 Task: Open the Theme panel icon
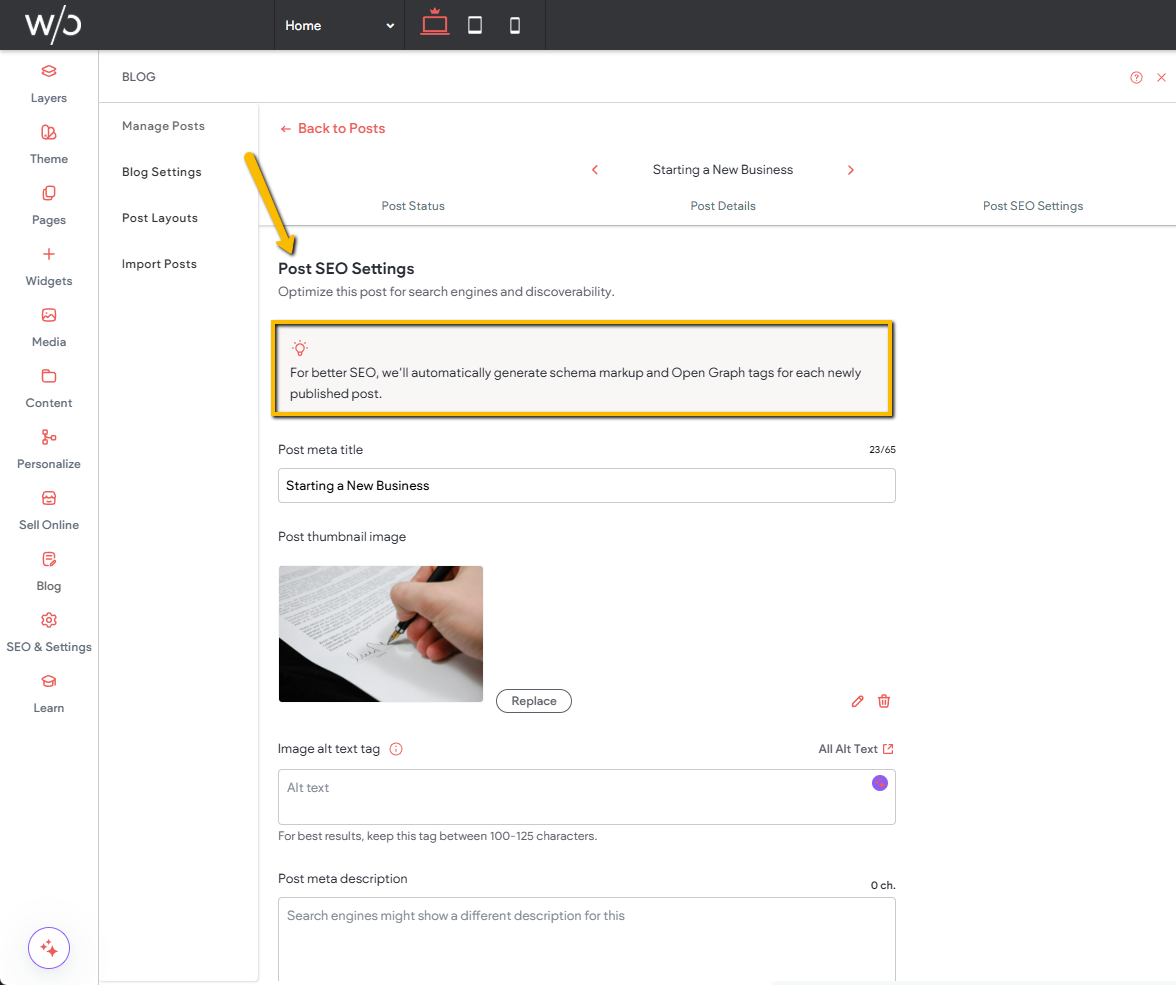(x=49, y=132)
